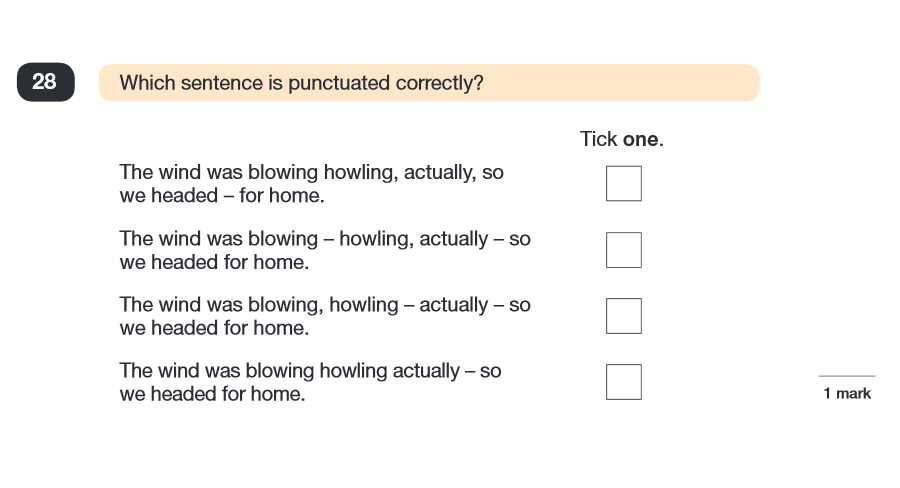The image size is (900, 488).
Task: Click the line 'we headed – for home.'
Action: point(222,196)
